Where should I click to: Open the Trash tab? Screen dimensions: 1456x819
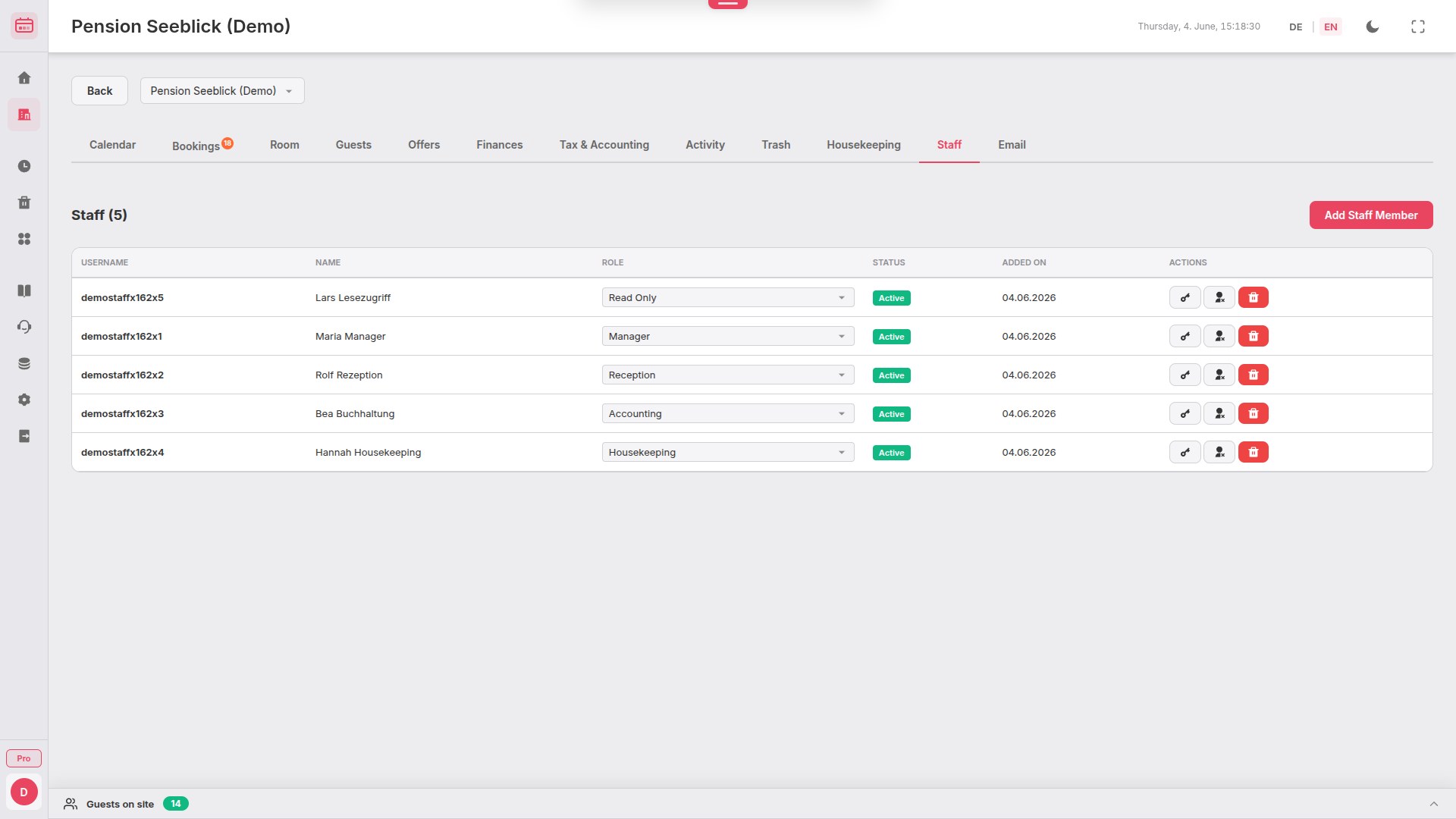[776, 145]
